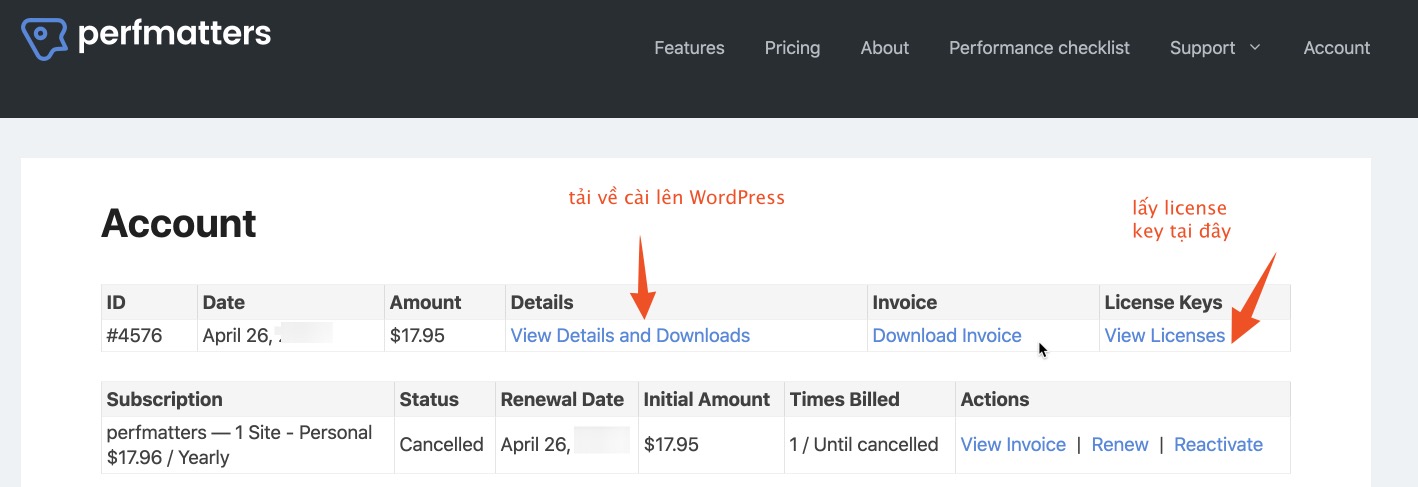The height and width of the screenshot is (487, 1418).
Task: Click View Details and Downloads link
Action: click(x=630, y=336)
